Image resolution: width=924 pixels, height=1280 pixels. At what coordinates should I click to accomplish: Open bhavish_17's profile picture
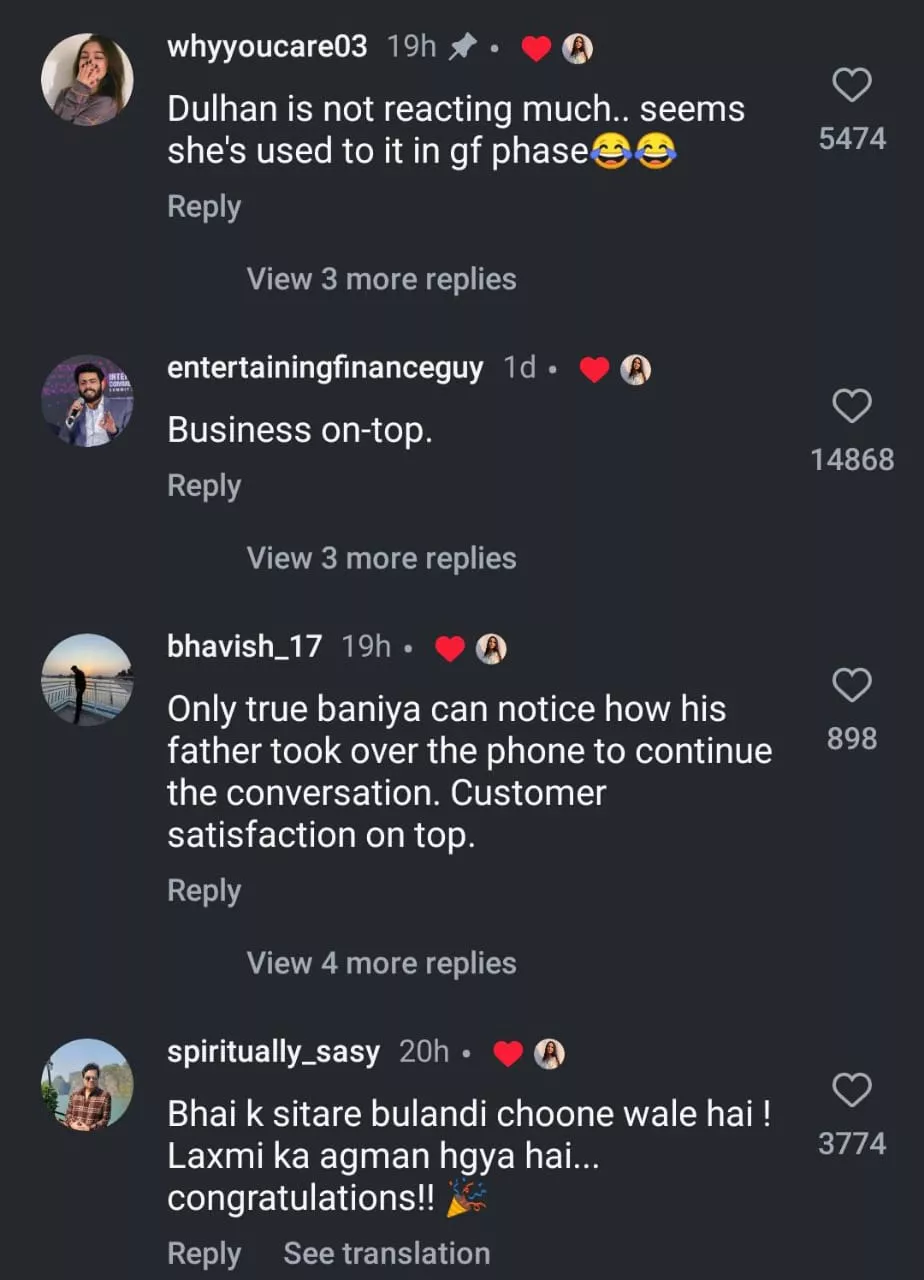(x=87, y=679)
